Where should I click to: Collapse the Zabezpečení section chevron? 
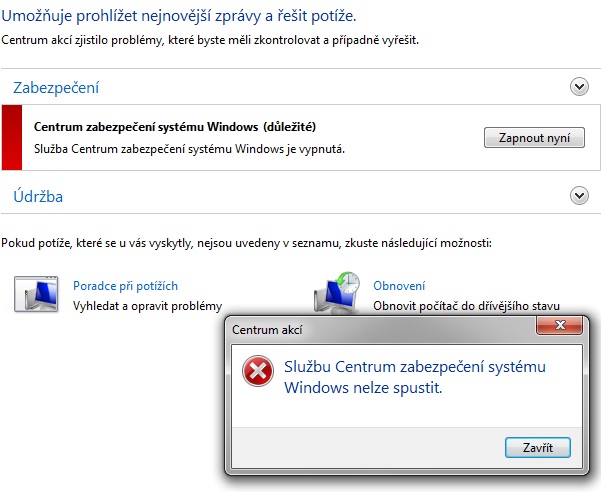[x=578, y=87]
